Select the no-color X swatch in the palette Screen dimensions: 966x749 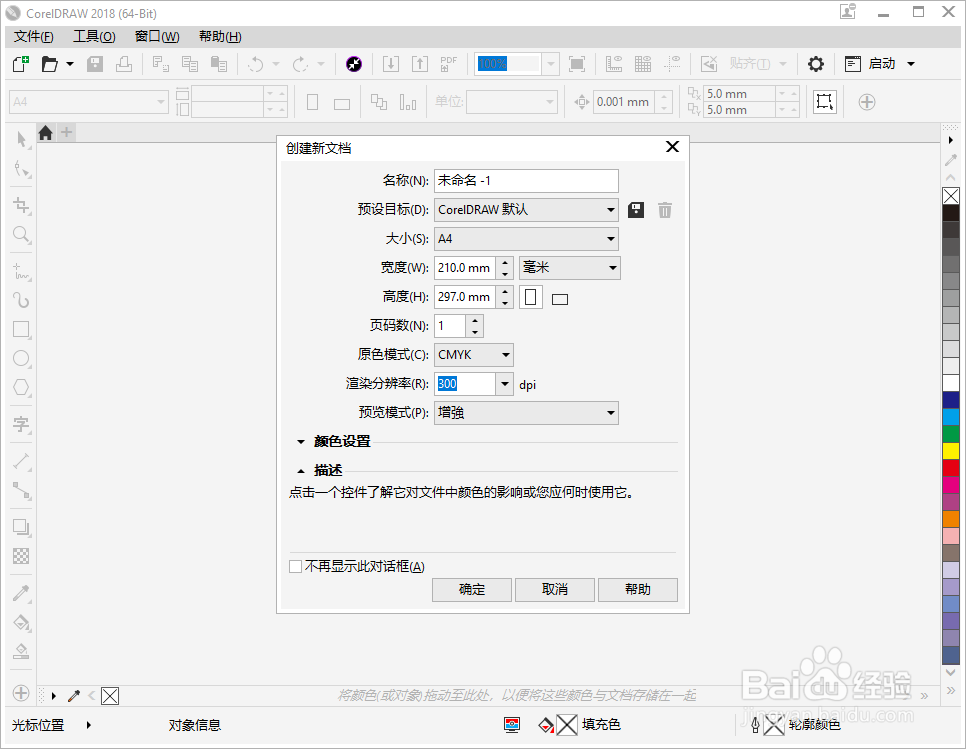coord(951,196)
